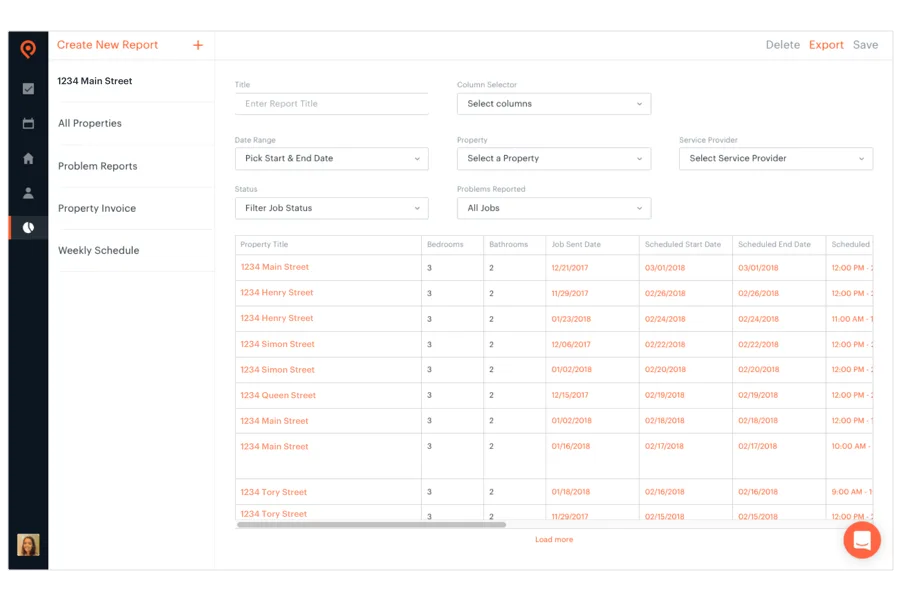Open the properties house sidebar icon
This screenshot has width=900, height=600.
pyautogui.click(x=28, y=158)
